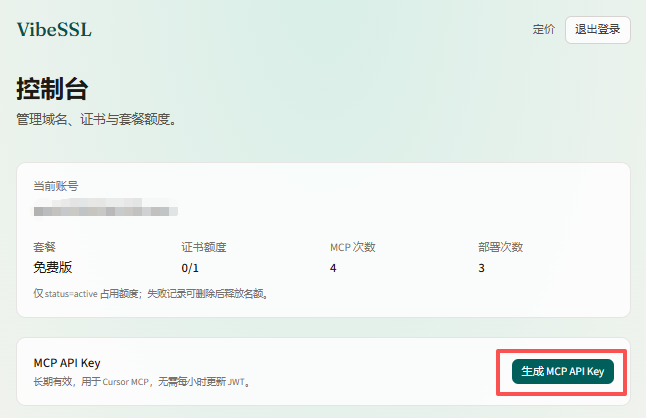Click the subtitle 管理域名、证书与套餐额度。
Screen dimensions: 646x418
pyautogui.click(x=96, y=119)
